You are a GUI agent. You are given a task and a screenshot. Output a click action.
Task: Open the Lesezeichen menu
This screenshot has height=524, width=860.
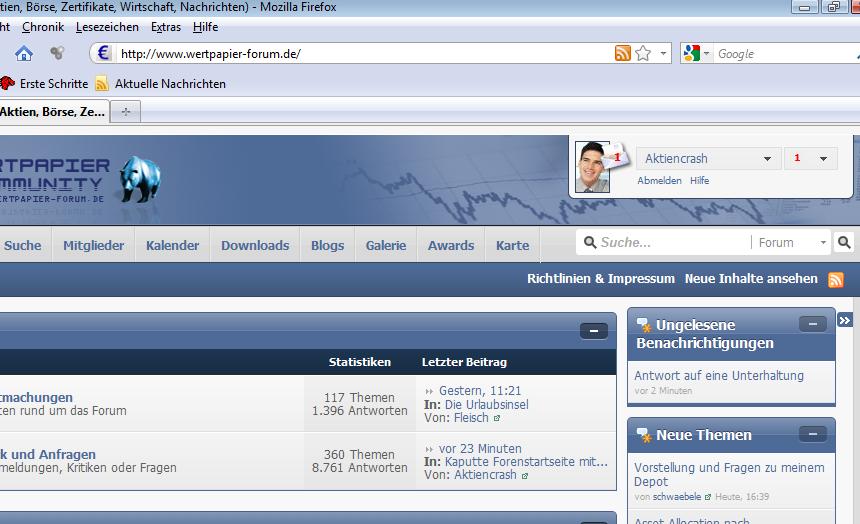pos(107,27)
